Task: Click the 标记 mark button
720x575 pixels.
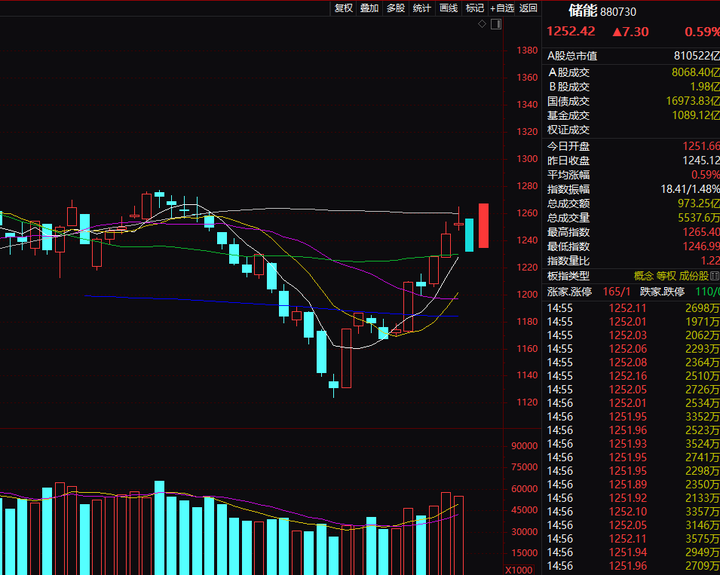Action: point(474,8)
